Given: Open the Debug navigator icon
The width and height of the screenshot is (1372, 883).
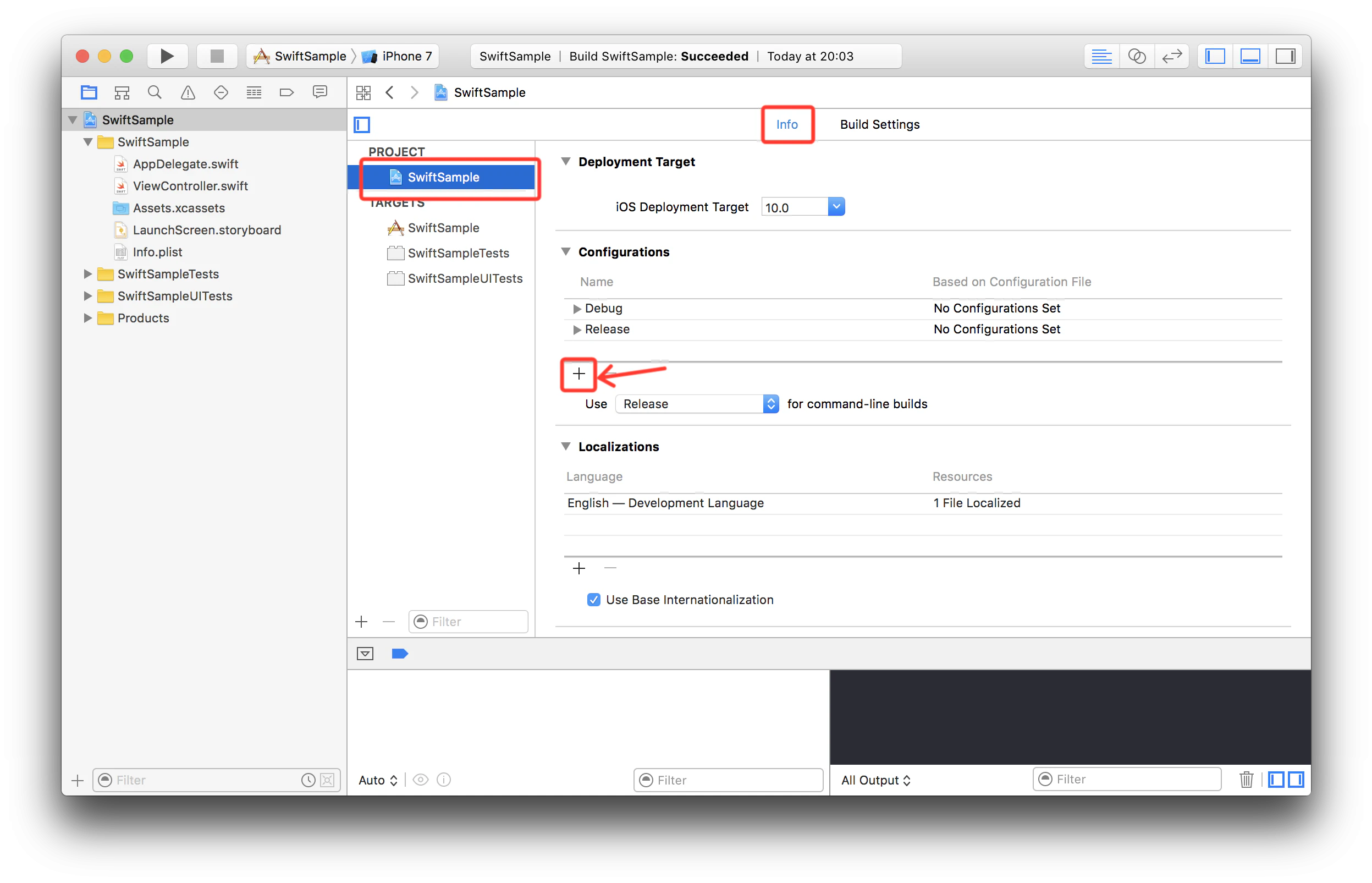Looking at the screenshot, I should pos(254,92).
